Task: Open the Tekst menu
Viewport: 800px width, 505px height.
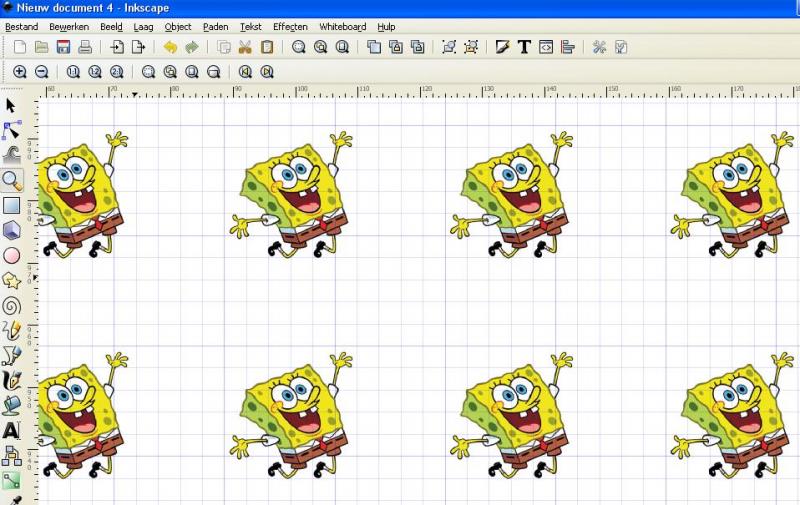Action: click(251, 27)
